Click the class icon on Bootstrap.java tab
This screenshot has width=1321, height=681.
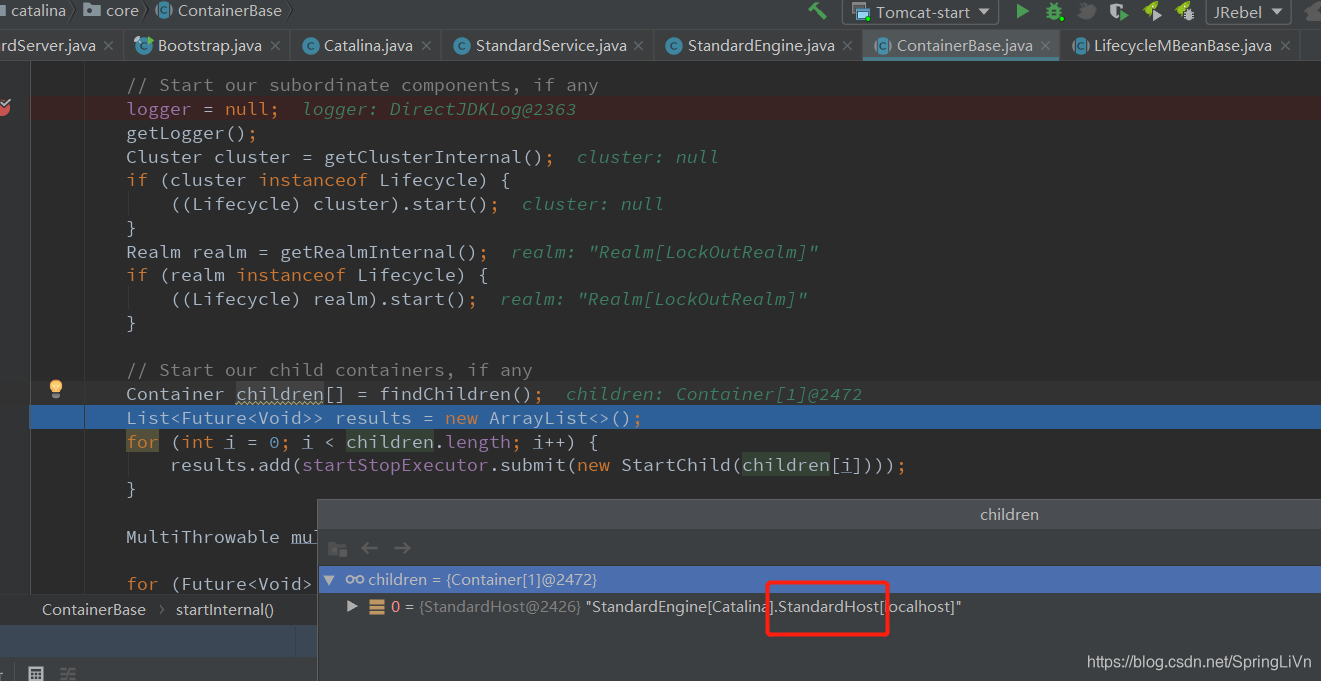(x=143, y=46)
